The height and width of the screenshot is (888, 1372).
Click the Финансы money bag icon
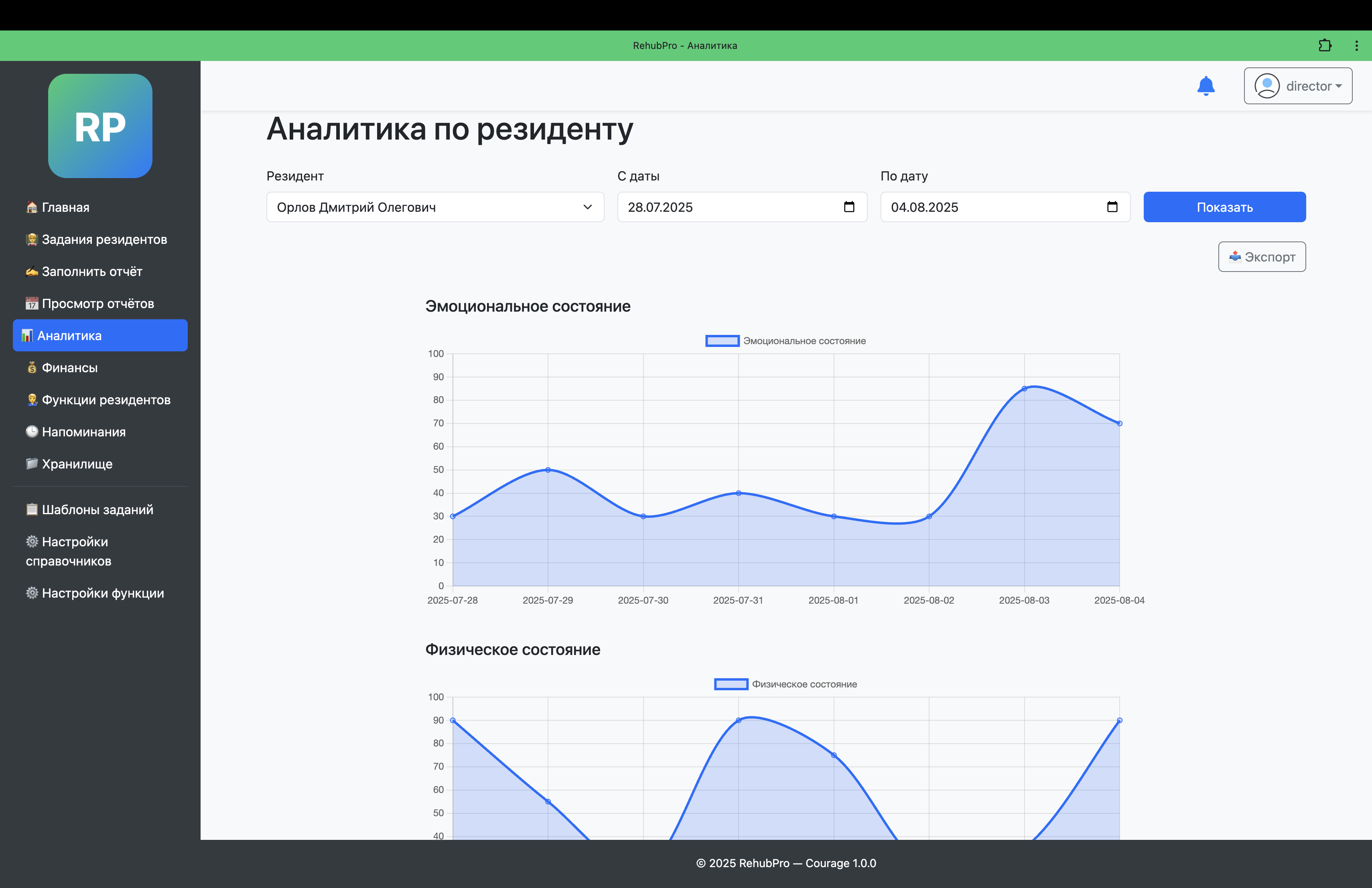tap(32, 368)
